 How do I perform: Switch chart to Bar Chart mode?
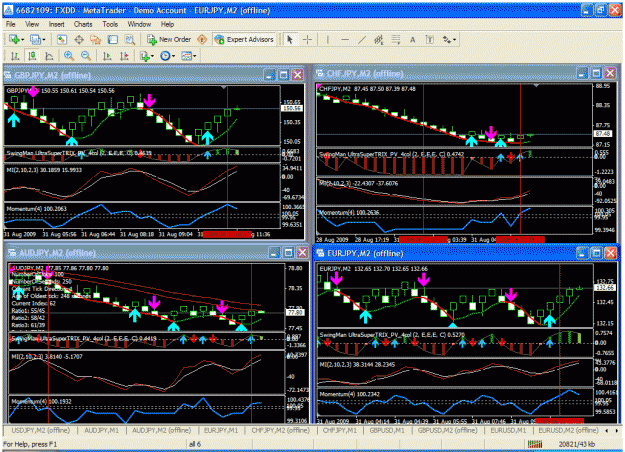pyautogui.click(x=15, y=56)
